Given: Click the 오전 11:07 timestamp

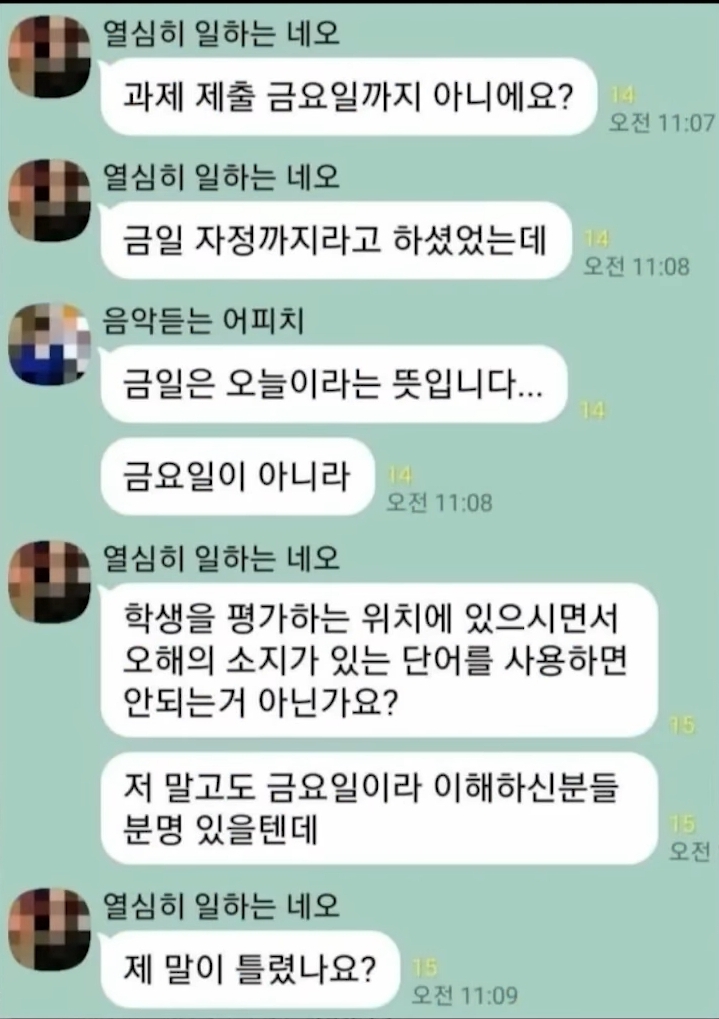Looking at the screenshot, I should [x=661, y=122].
